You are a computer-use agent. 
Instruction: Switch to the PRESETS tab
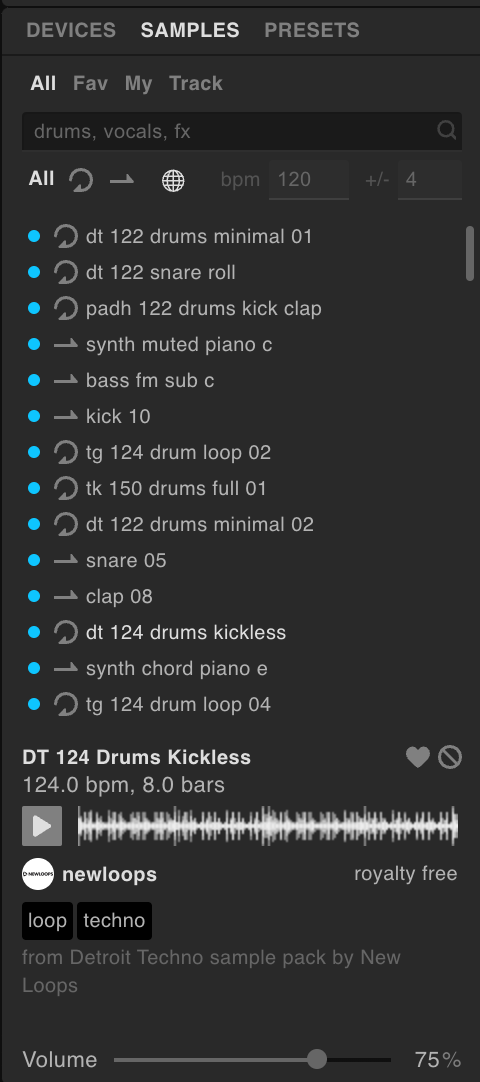312,30
